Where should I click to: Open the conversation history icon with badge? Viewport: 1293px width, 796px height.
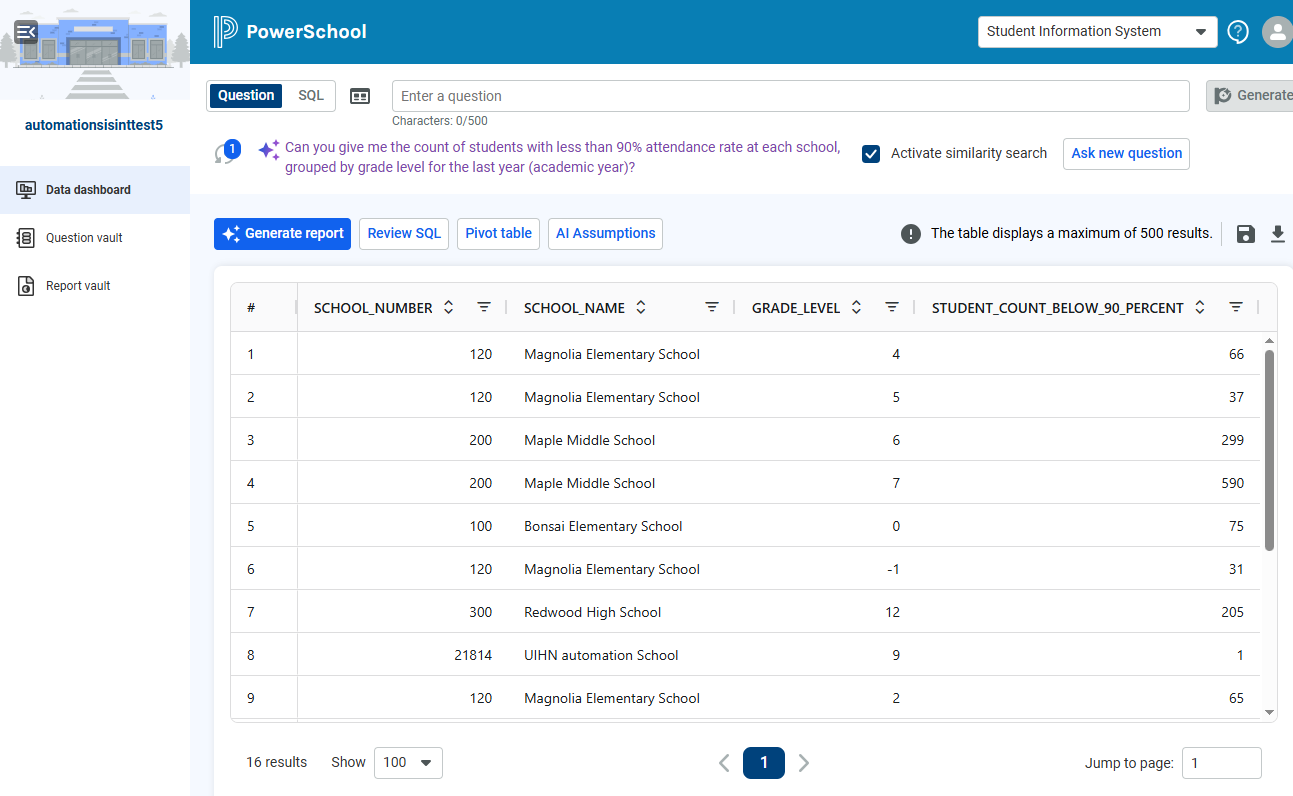click(226, 153)
